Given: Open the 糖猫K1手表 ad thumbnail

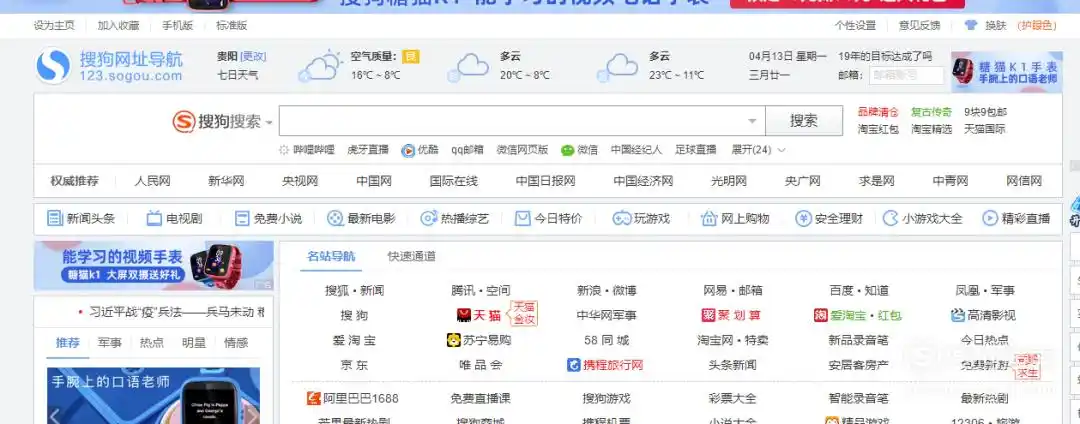Looking at the screenshot, I should 1006,72.
